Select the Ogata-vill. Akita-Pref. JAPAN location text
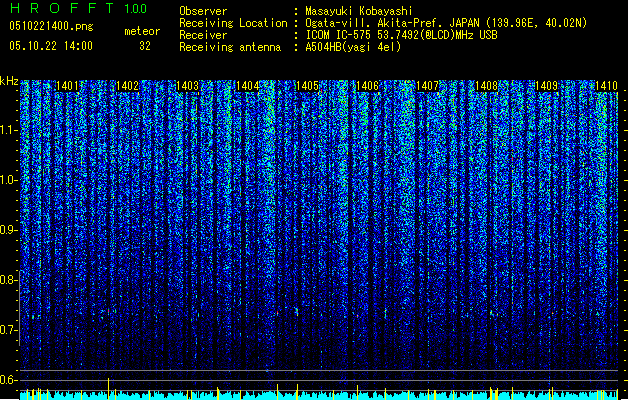 (446, 23)
